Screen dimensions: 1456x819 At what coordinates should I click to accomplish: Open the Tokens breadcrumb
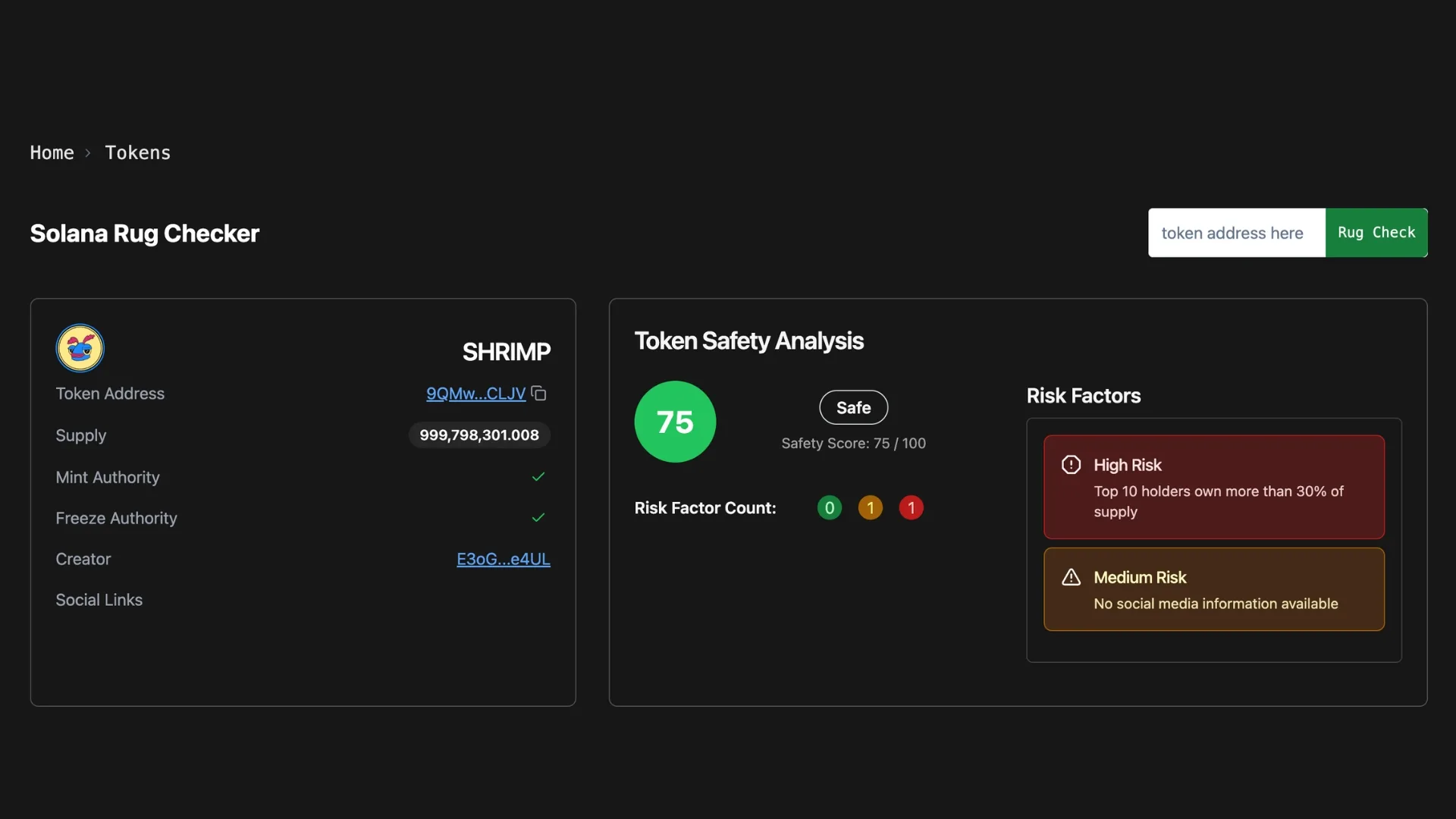pyautogui.click(x=137, y=153)
